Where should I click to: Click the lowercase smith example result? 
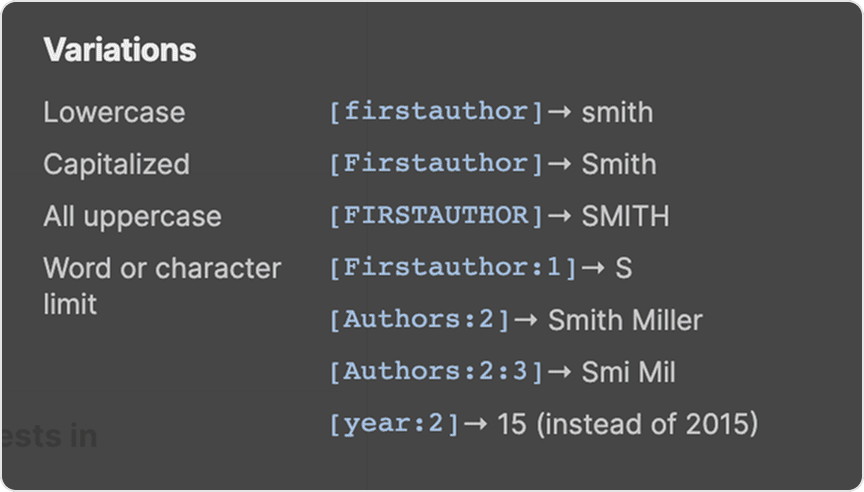pyautogui.click(x=617, y=112)
